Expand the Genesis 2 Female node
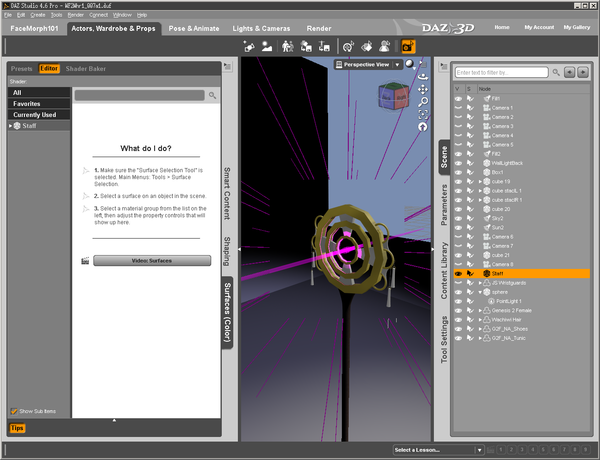600x460 pixels. tap(480, 310)
